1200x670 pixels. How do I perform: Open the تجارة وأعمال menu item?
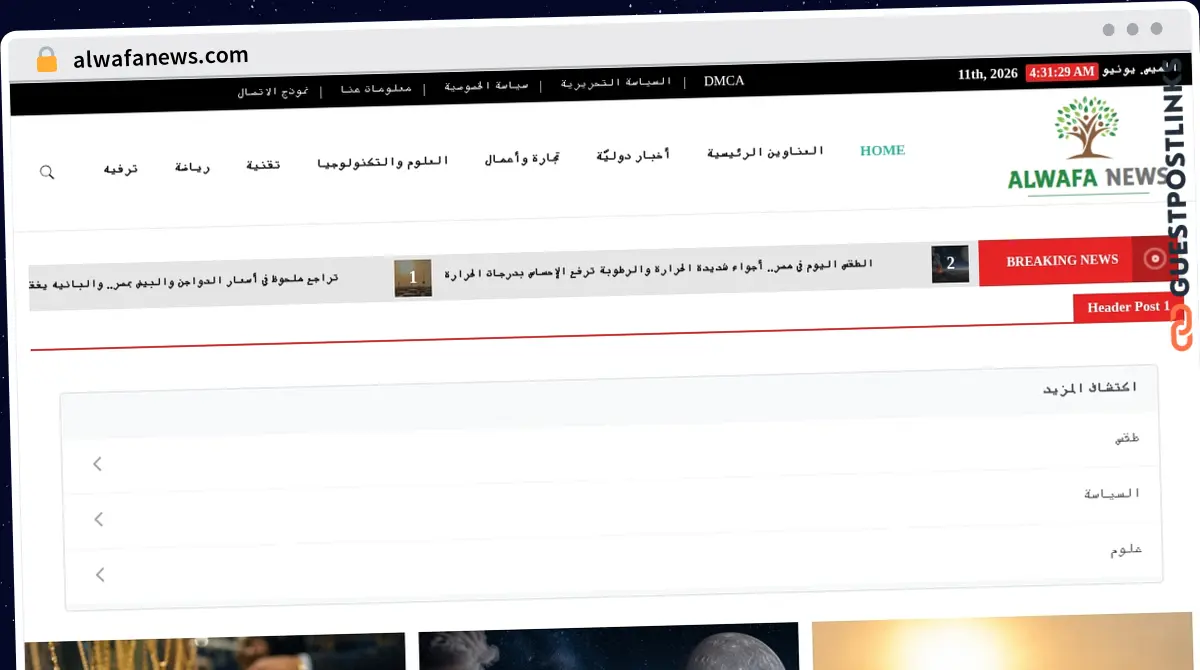pyautogui.click(x=522, y=158)
